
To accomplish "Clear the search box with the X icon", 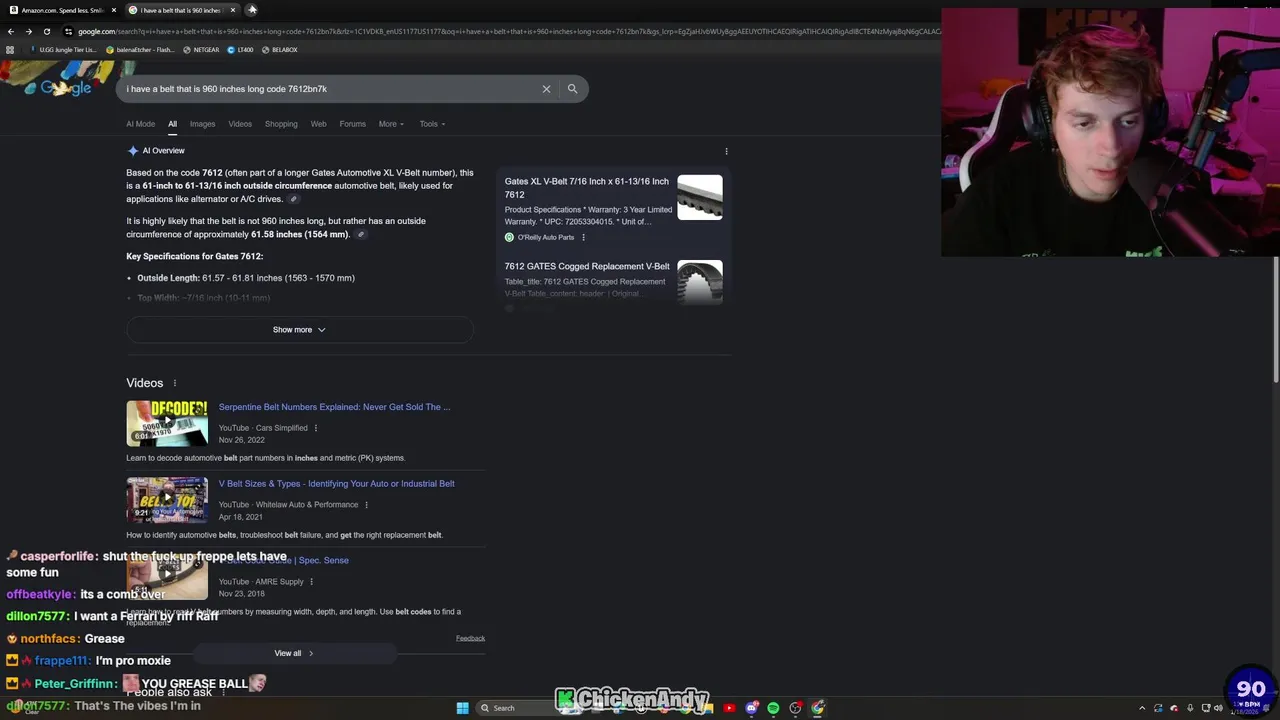I will click(546, 89).
